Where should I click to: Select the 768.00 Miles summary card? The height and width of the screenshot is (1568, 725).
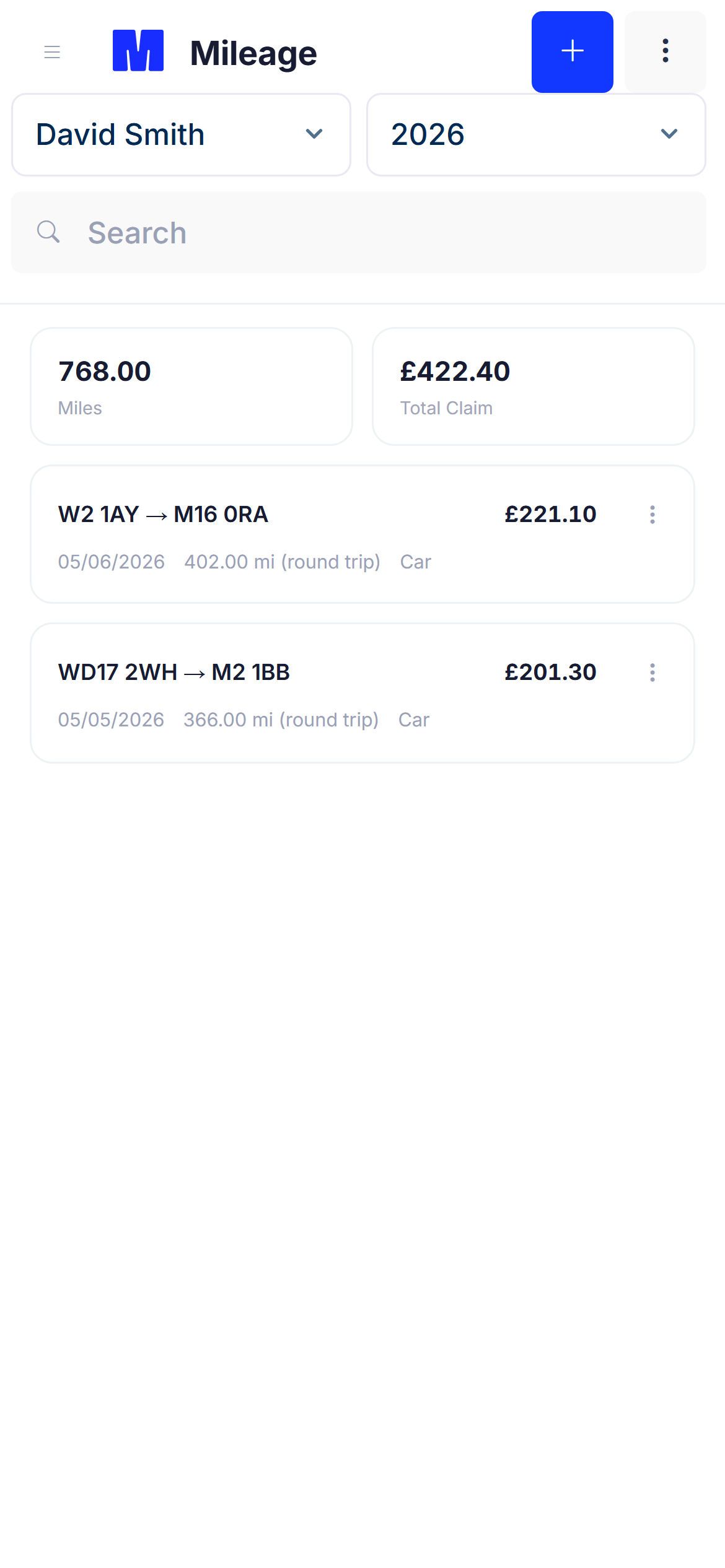(191, 386)
